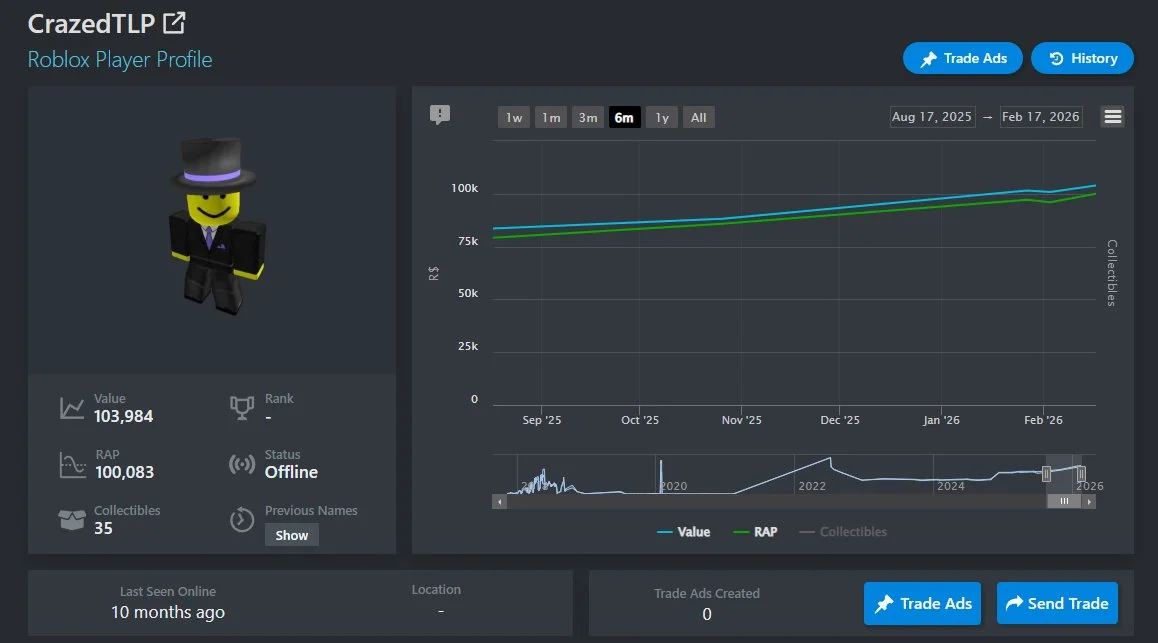Screen dimensions: 1158x643
Task: Click the Send Trade button
Action: [x=1057, y=603]
